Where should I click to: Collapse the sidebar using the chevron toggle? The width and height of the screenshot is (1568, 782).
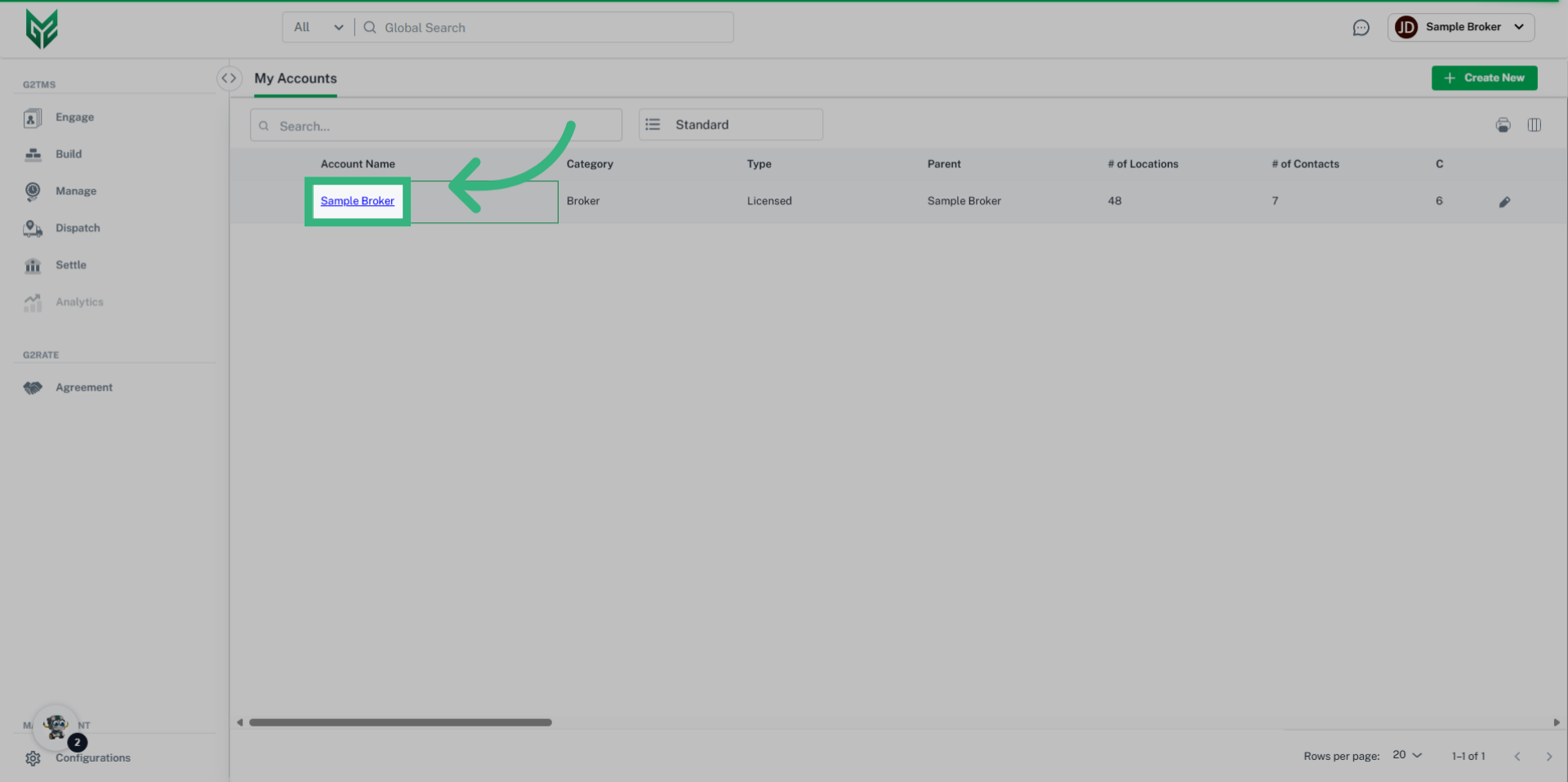click(229, 78)
